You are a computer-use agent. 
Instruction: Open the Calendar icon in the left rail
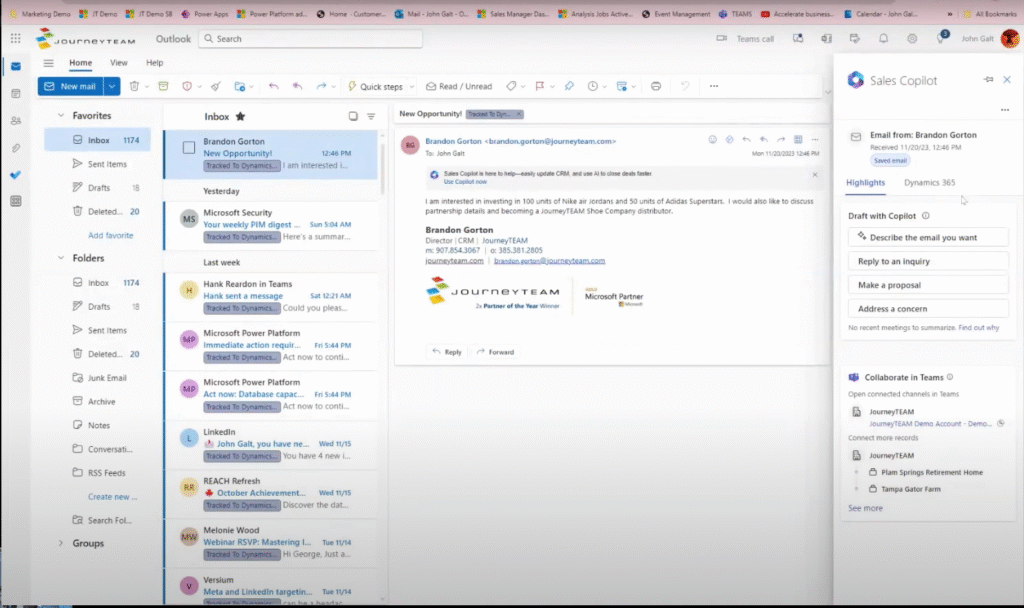pyautogui.click(x=15, y=93)
